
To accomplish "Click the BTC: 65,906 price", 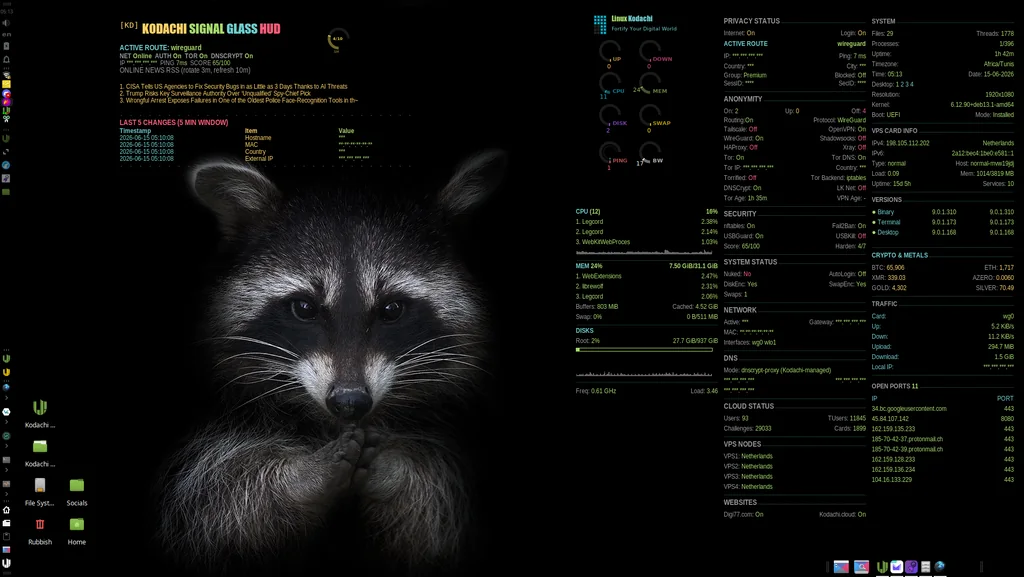I will [888, 268].
